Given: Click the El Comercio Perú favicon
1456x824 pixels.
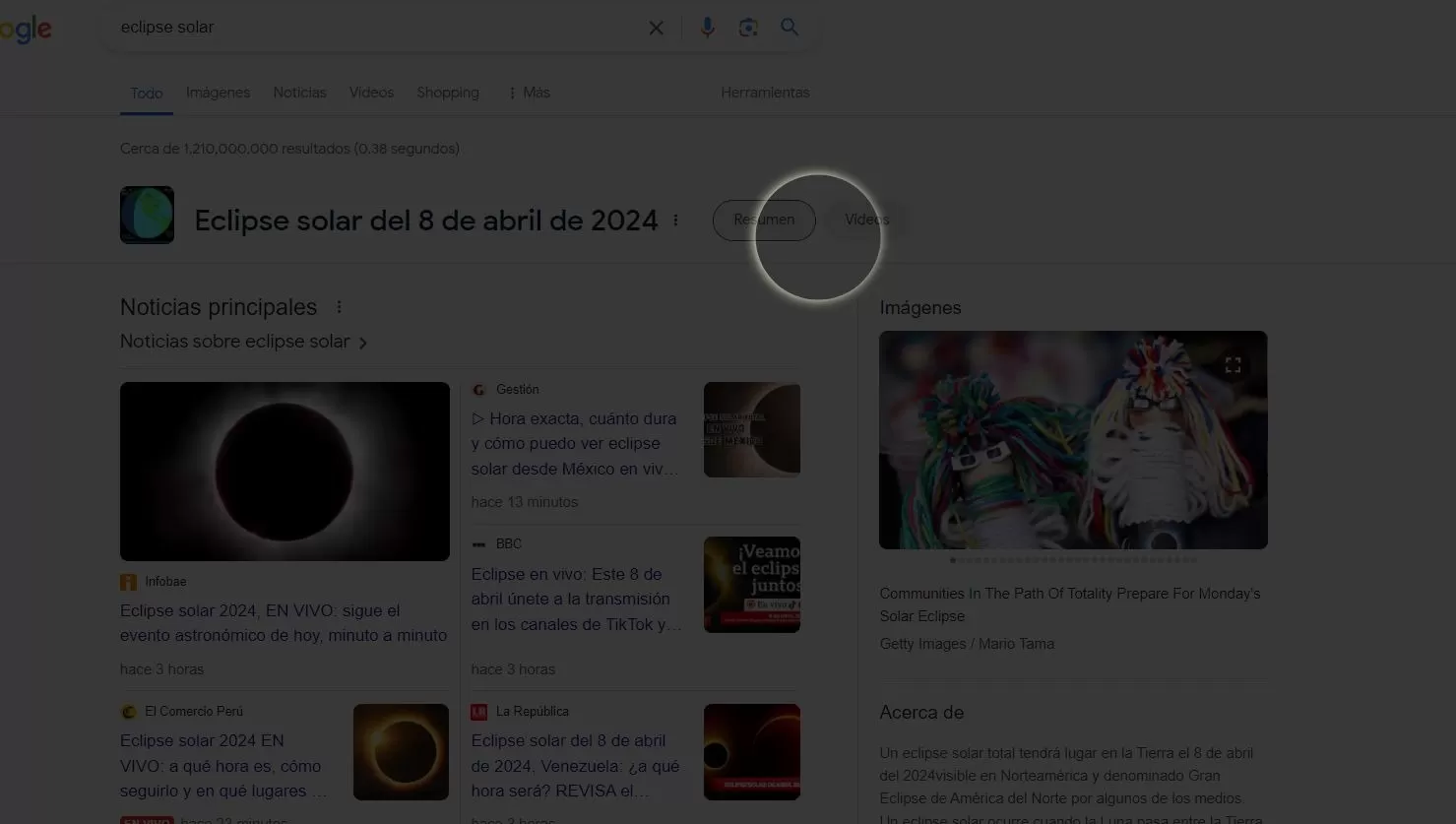Looking at the screenshot, I should (x=128, y=712).
